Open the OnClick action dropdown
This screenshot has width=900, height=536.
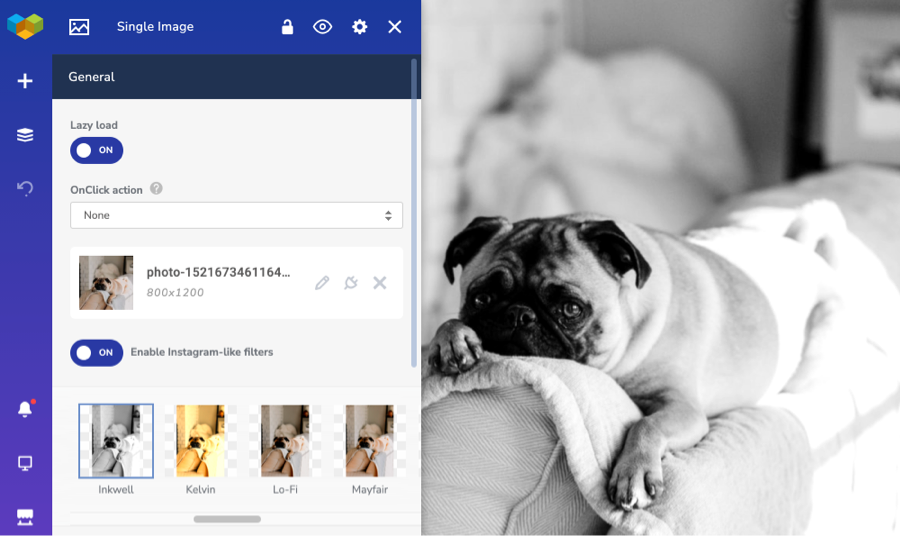(x=236, y=215)
